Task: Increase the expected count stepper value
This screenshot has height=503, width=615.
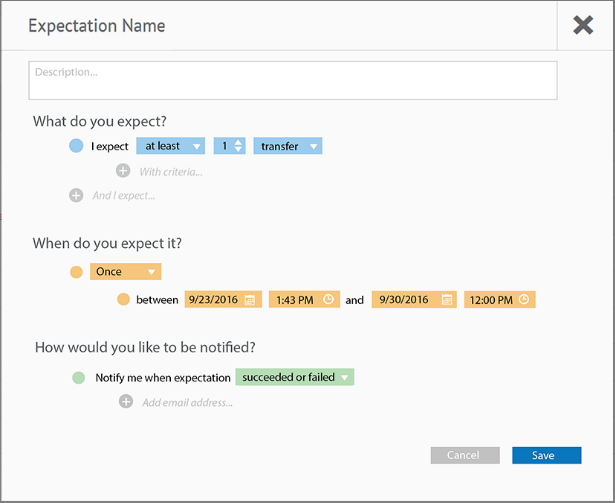Action: click(238, 142)
